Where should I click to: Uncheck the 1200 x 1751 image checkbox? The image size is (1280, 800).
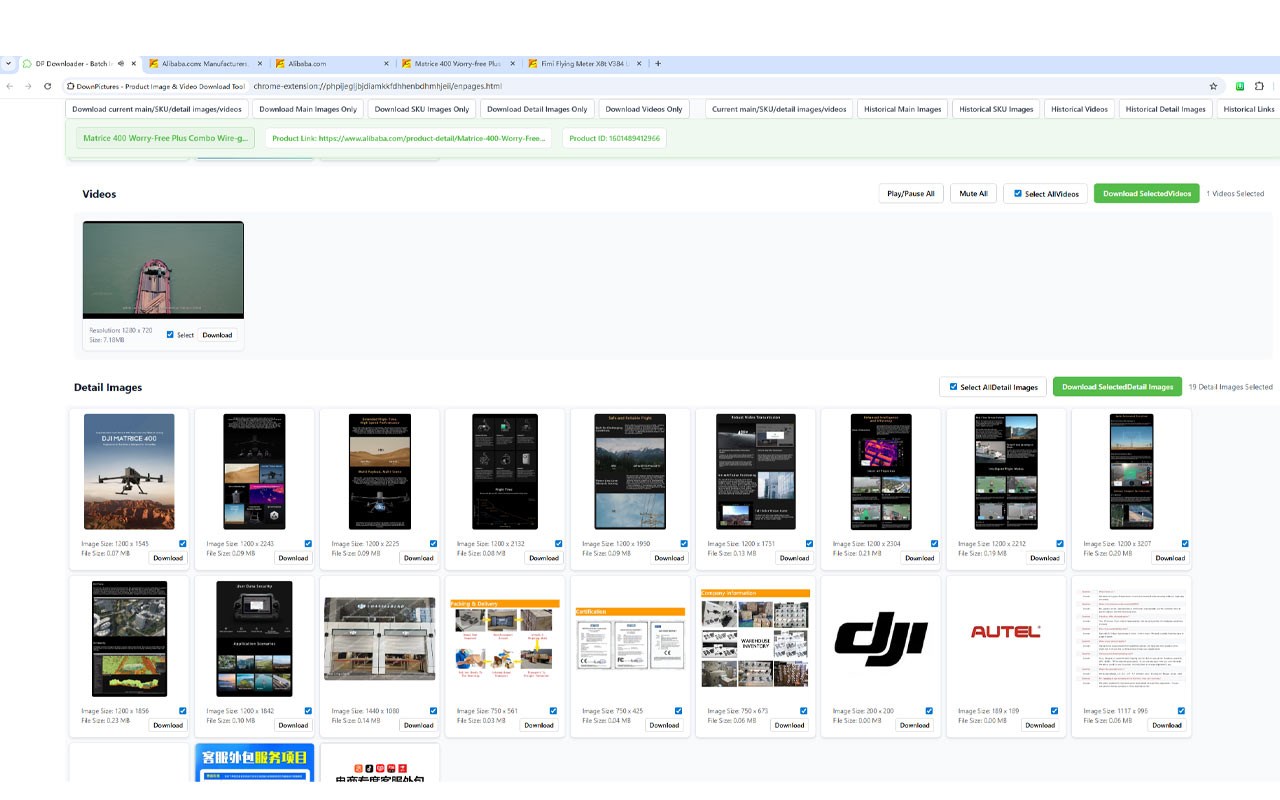tap(809, 544)
